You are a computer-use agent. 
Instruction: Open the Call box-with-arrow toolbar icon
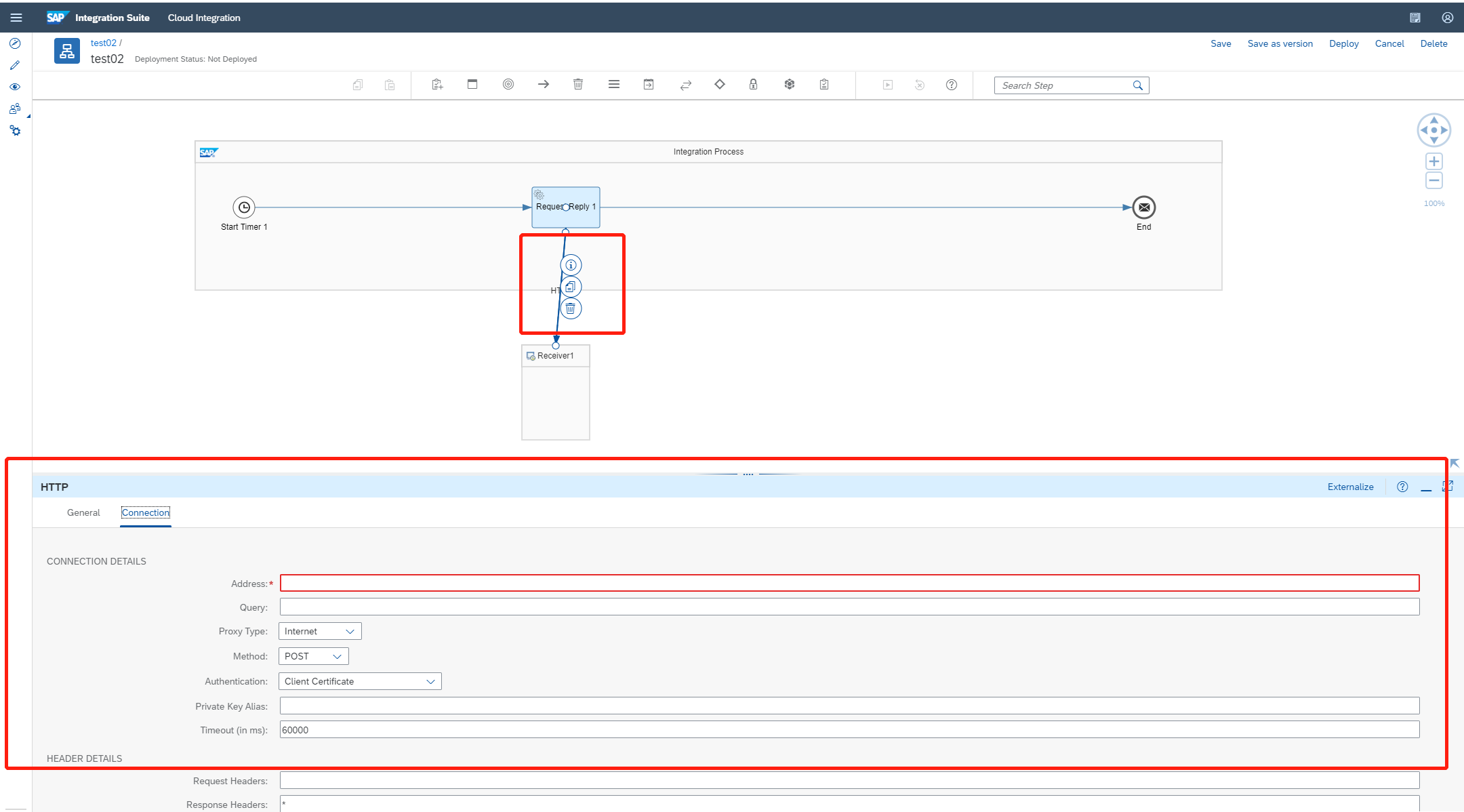(649, 84)
